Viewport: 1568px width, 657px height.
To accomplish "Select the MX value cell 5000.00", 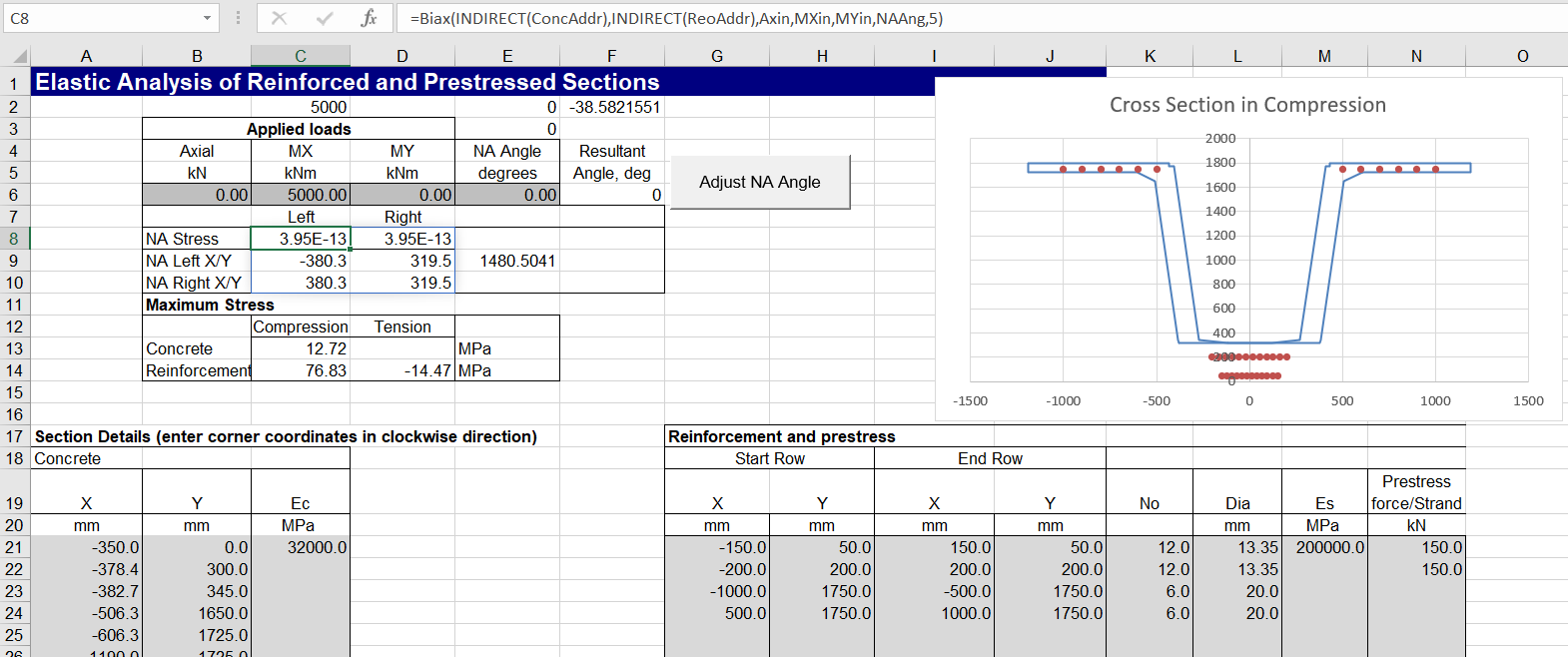I will pos(301,195).
